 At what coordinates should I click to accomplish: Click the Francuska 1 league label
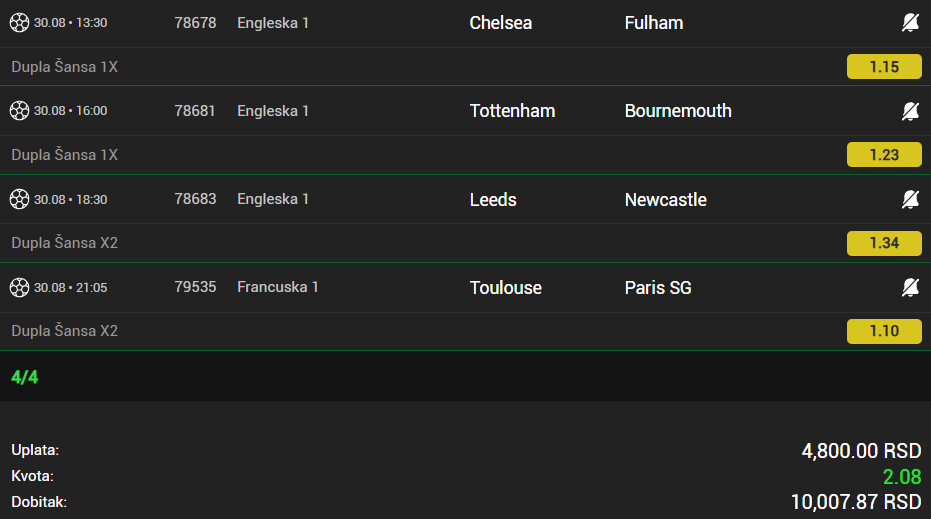coord(277,287)
